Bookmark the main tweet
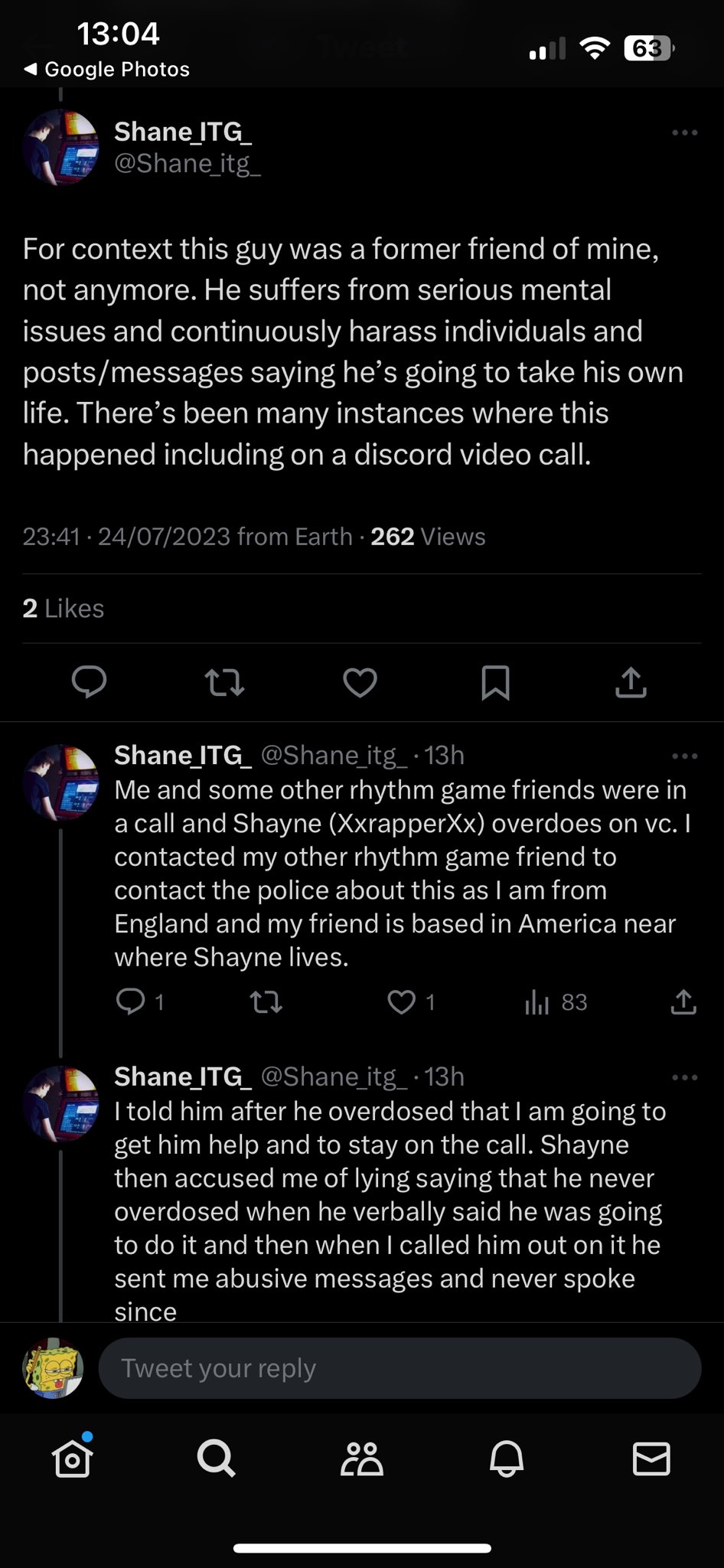The image size is (724, 1568). (495, 682)
